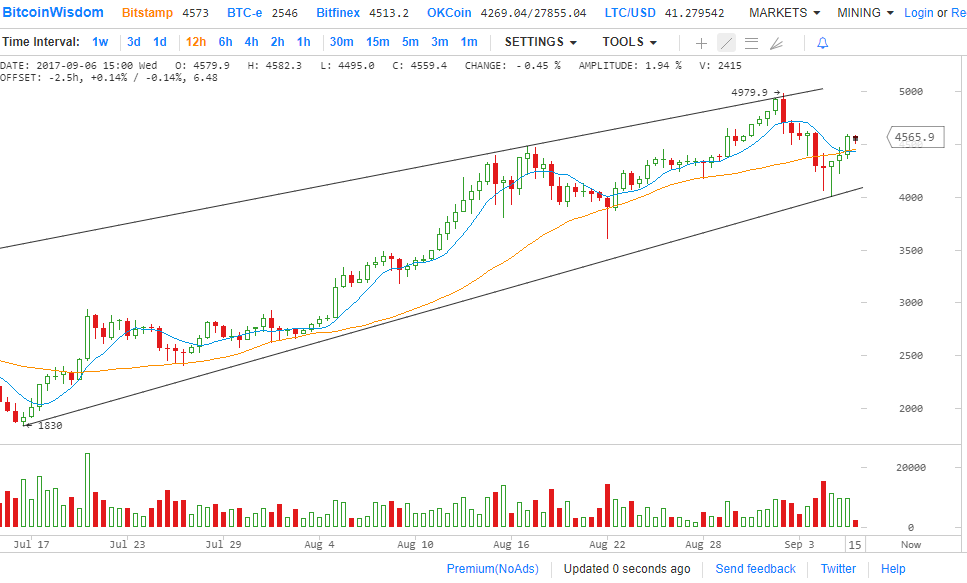Open the Send feedback link
The height and width of the screenshot is (583, 967).
(x=755, y=568)
